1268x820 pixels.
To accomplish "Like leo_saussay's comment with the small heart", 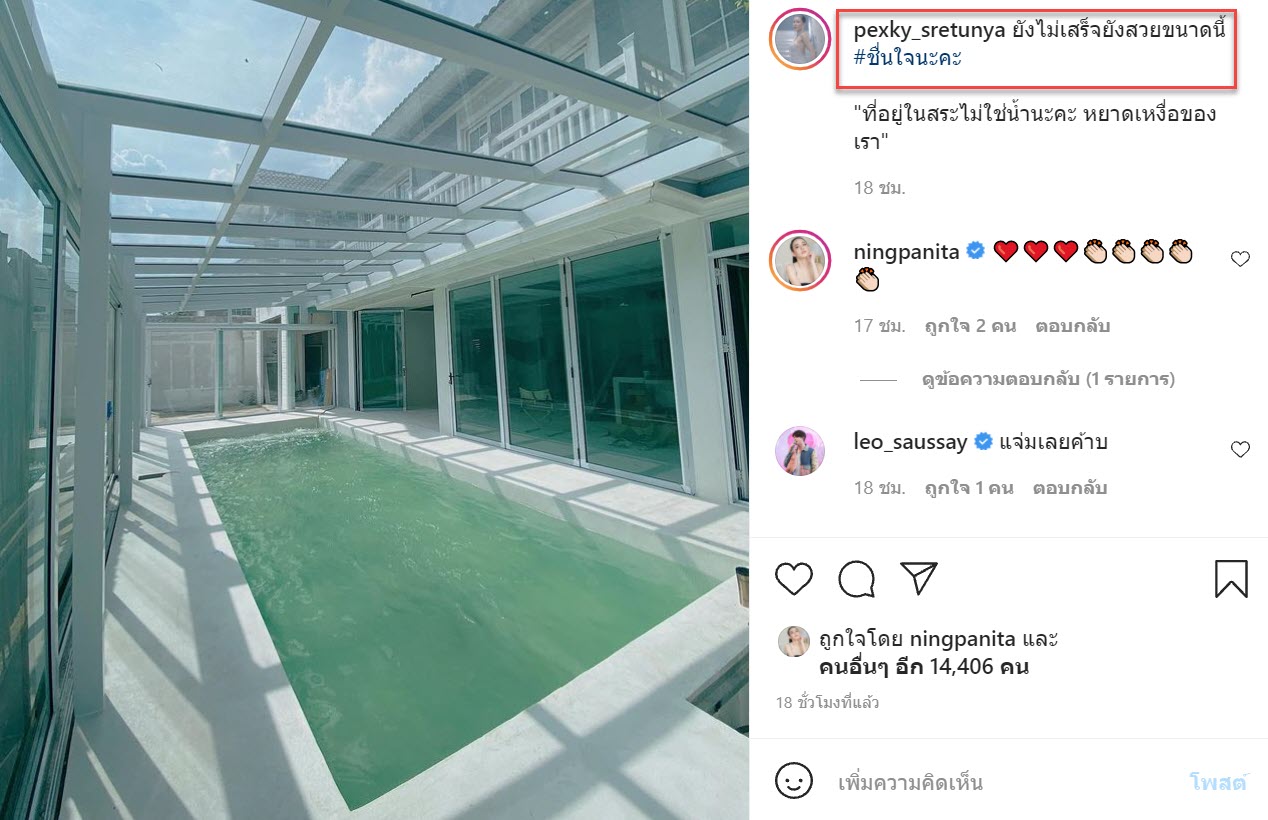I will [x=1240, y=450].
